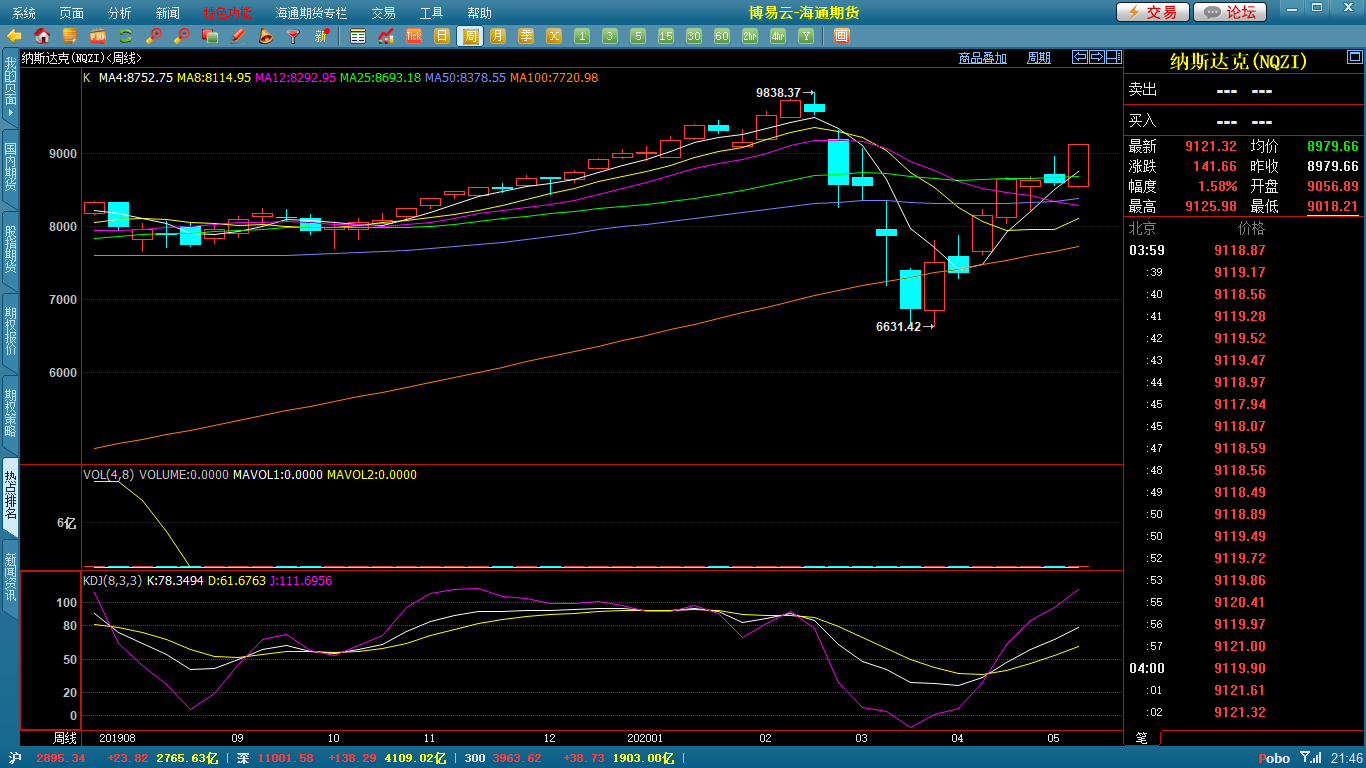
Task: Click the next chart right-arrow icon
Action: pos(1097,57)
